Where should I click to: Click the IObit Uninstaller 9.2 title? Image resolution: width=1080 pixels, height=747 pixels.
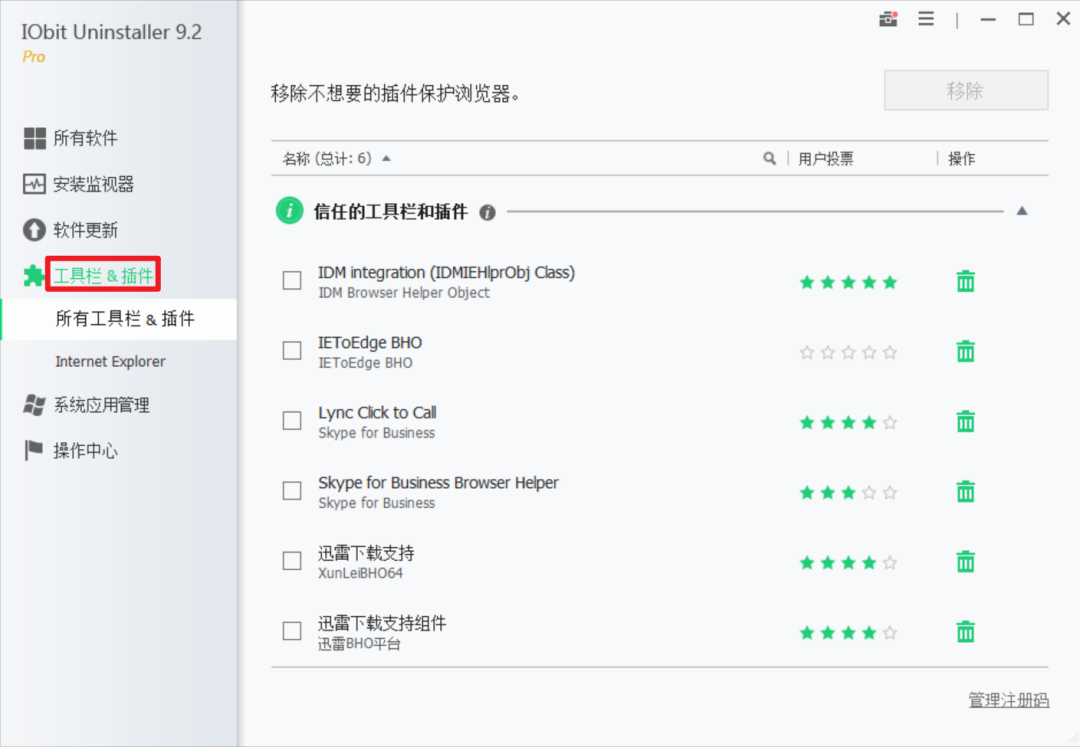pyautogui.click(x=111, y=32)
